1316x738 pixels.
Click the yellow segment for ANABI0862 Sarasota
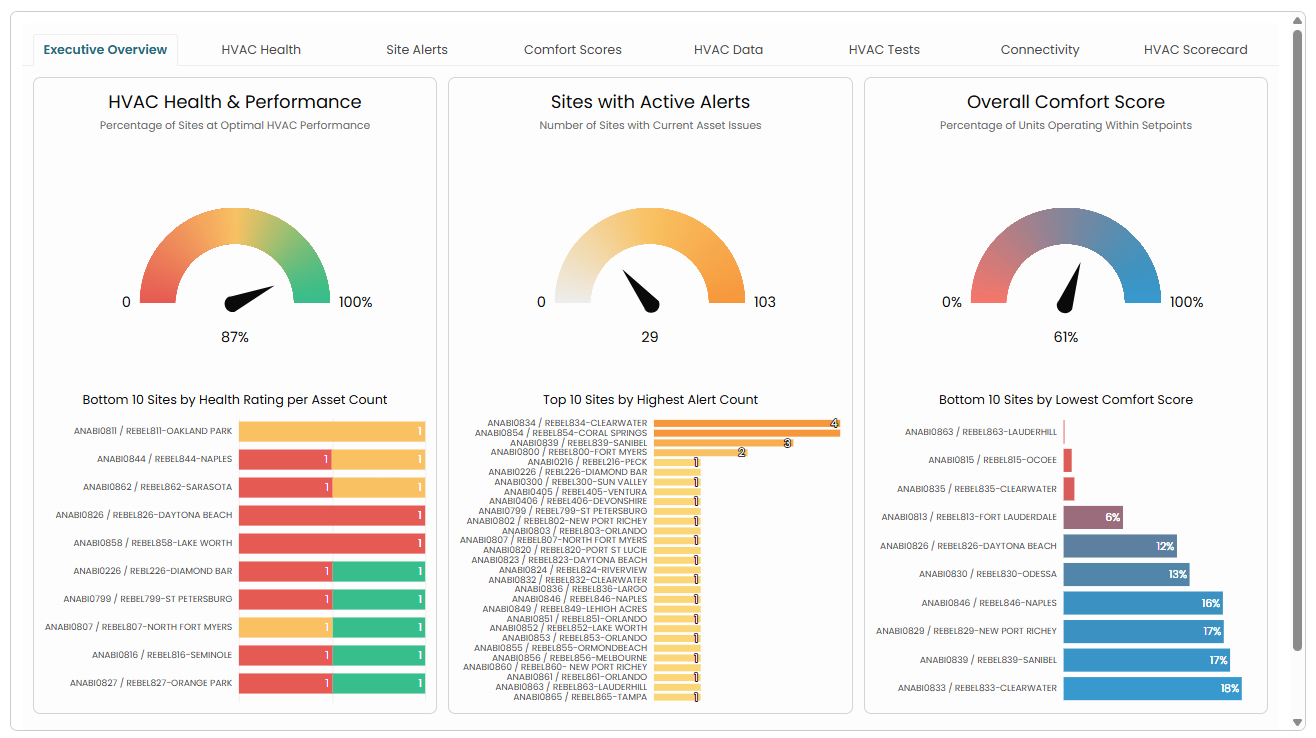(x=379, y=487)
